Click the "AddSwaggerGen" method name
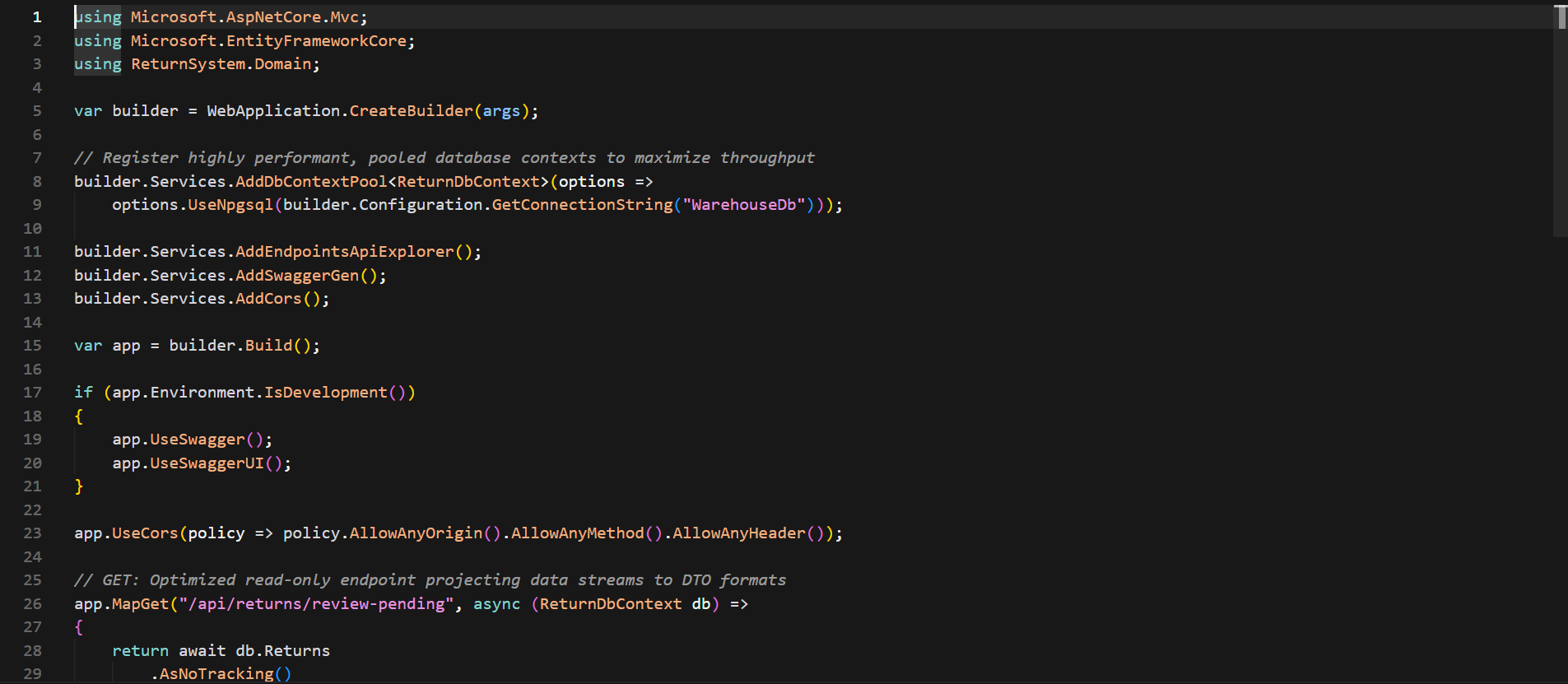1568x684 pixels. tap(298, 276)
